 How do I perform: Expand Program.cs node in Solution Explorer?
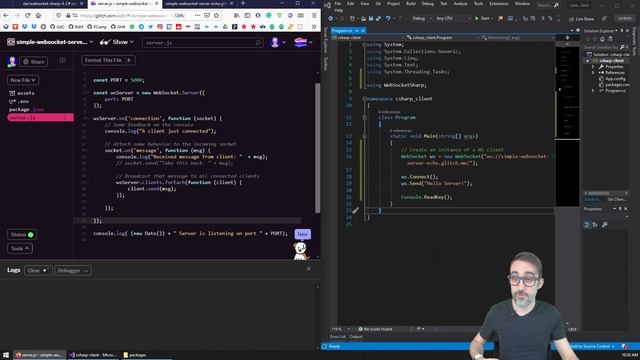click(x=593, y=91)
